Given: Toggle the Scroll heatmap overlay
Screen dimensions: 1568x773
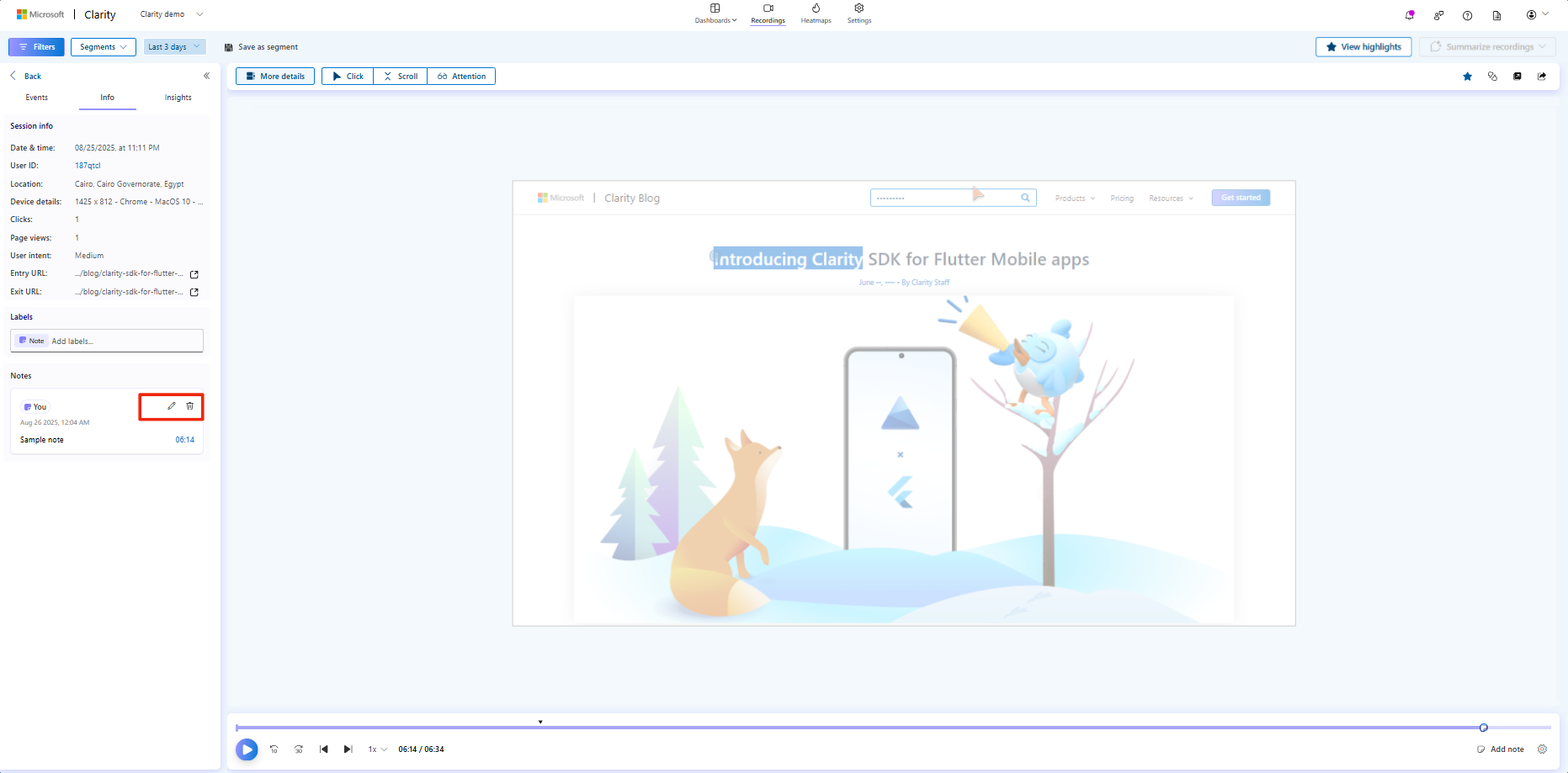Looking at the screenshot, I should (x=401, y=77).
